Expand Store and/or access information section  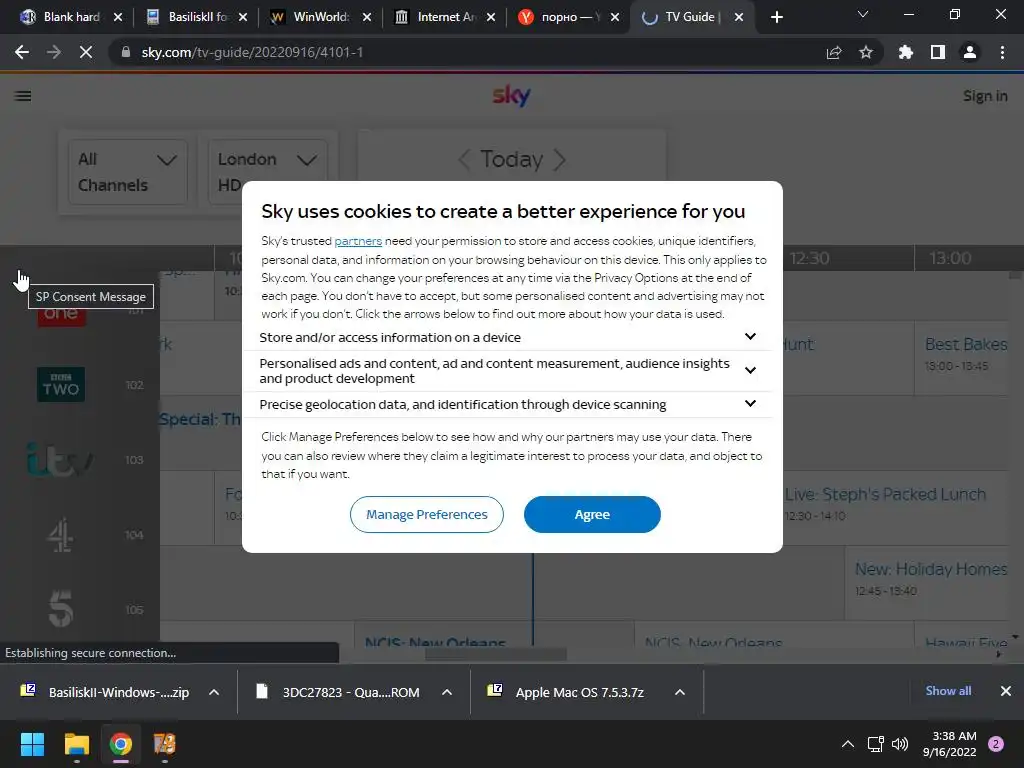[x=507, y=338]
